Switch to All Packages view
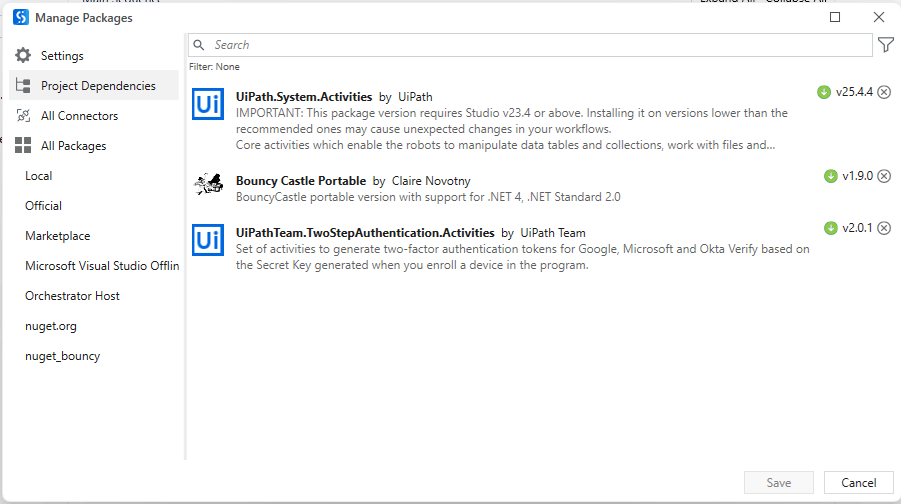Screen dimensions: 901x504 click(73, 146)
